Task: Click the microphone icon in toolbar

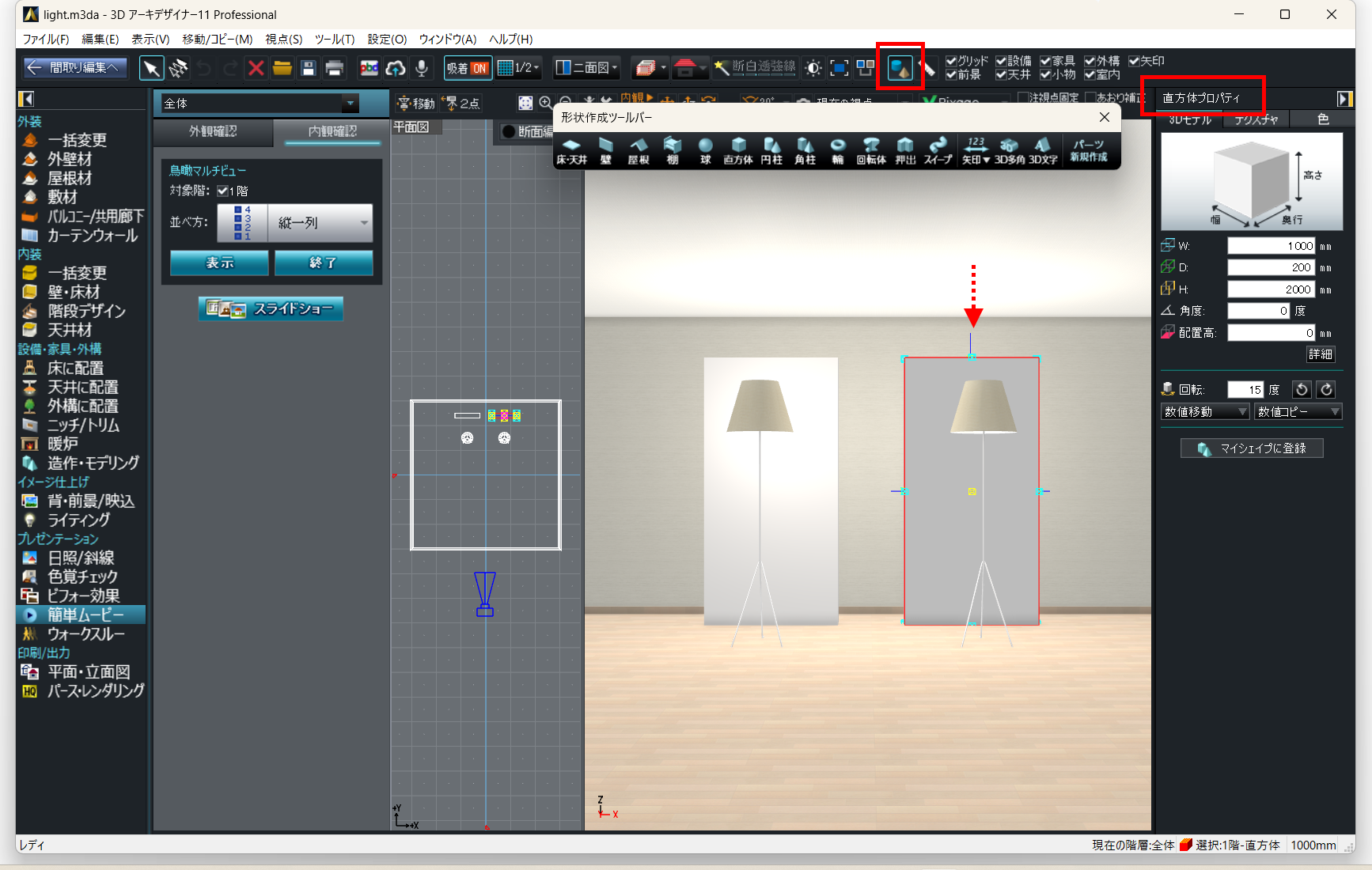Action: (x=422, y=69)
